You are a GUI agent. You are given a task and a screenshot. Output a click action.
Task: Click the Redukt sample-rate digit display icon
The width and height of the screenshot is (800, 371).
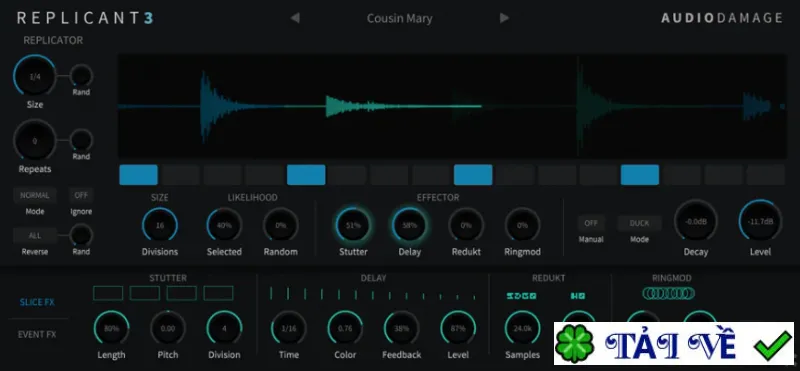pos(522,296)
